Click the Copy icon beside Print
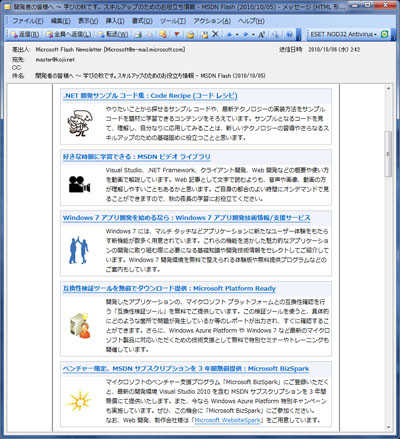 coord(150,34)
